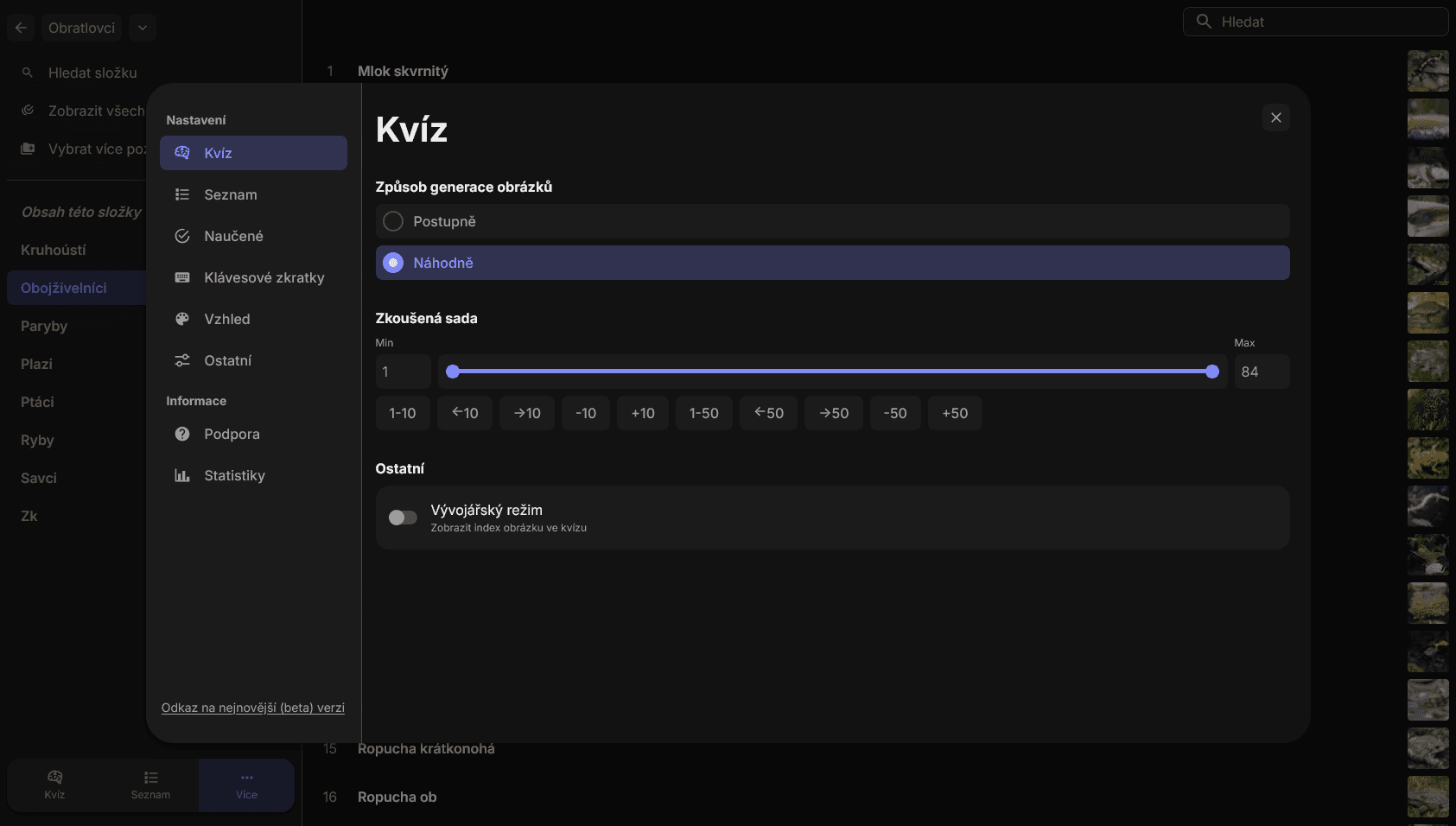This screenshot has width=1456, height=826.
Task: Select the Ryby folder
Action: [x=77, y=440]
